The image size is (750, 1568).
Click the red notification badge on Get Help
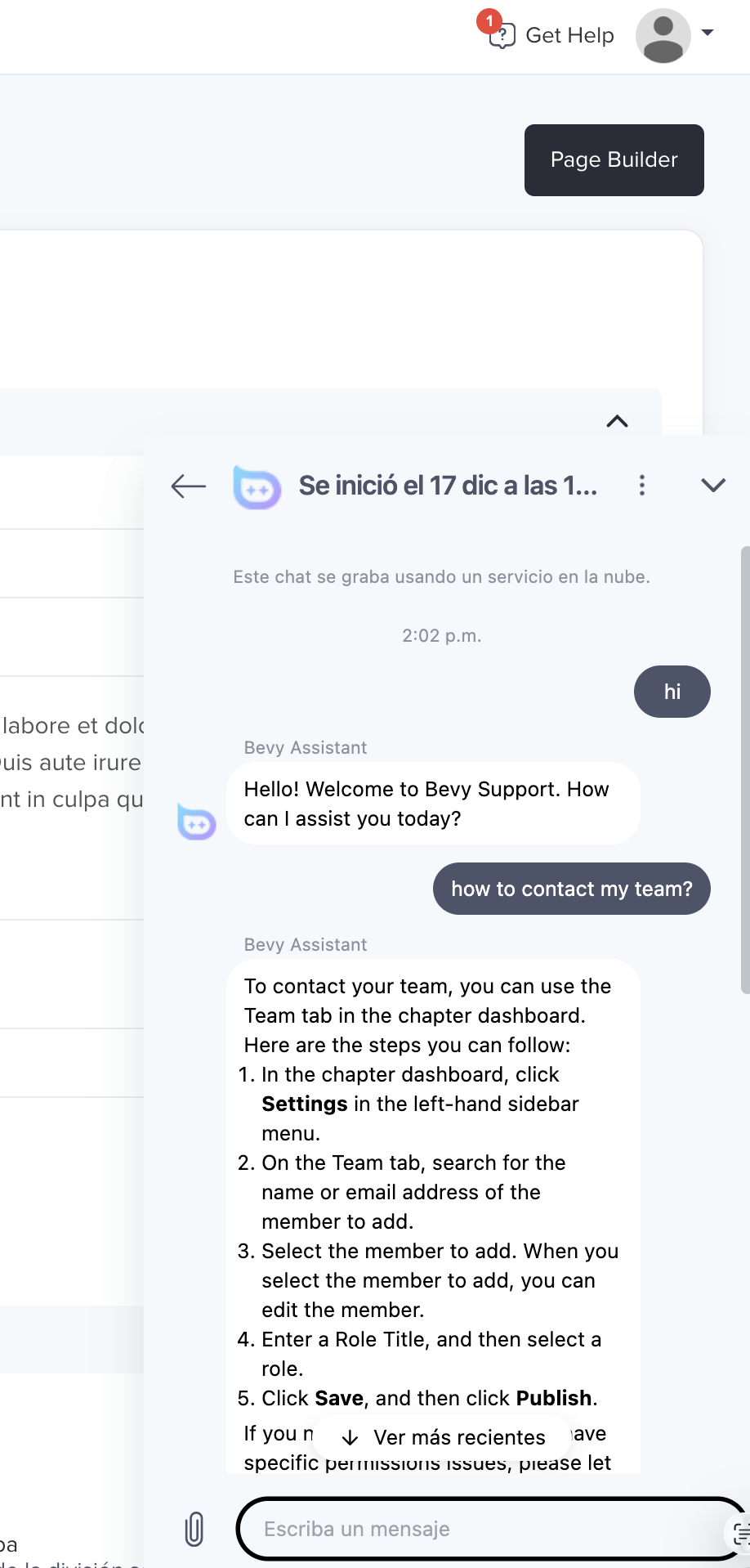point(489,20)
